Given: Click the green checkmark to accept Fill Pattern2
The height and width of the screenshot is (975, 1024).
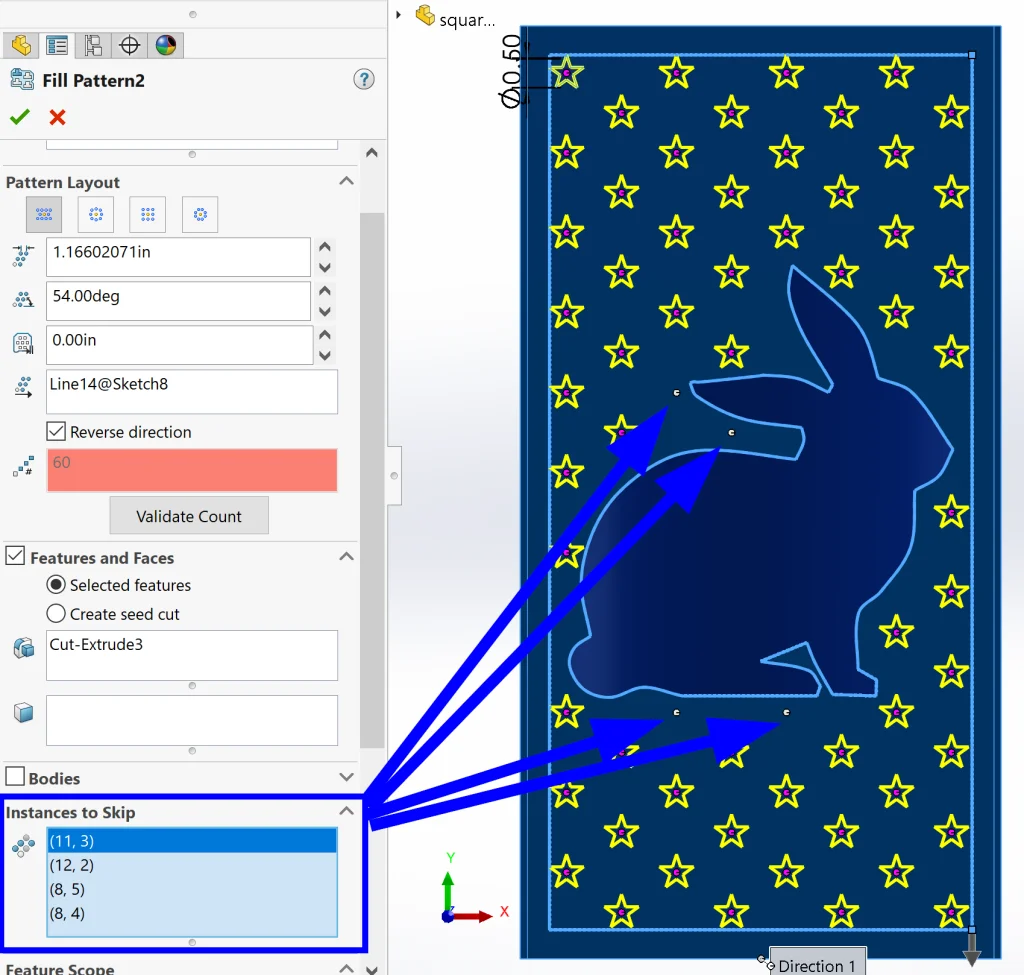Looking at the screenshot, I should 20,117.
